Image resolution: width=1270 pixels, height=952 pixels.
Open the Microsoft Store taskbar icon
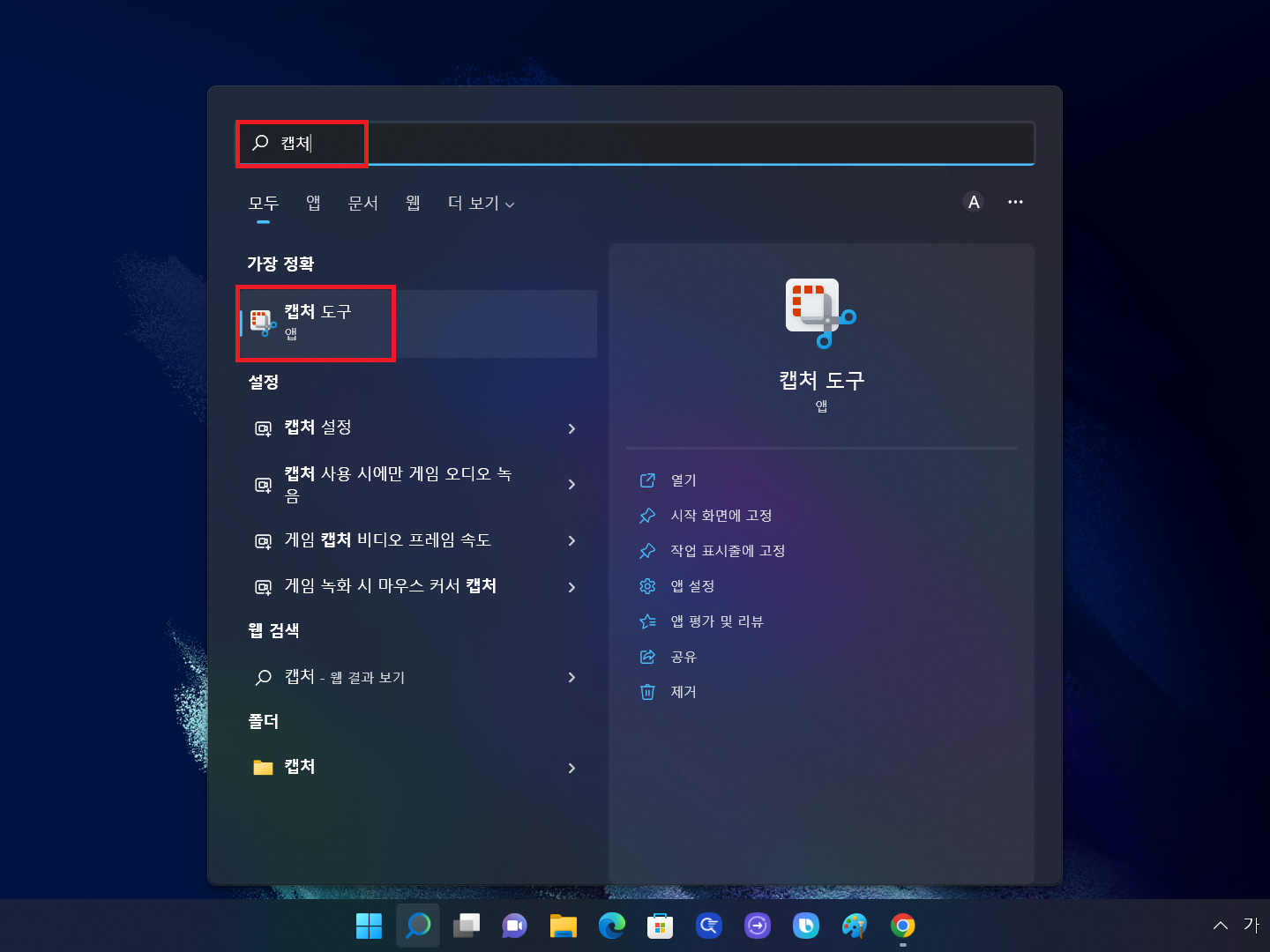tap(660, 926)
